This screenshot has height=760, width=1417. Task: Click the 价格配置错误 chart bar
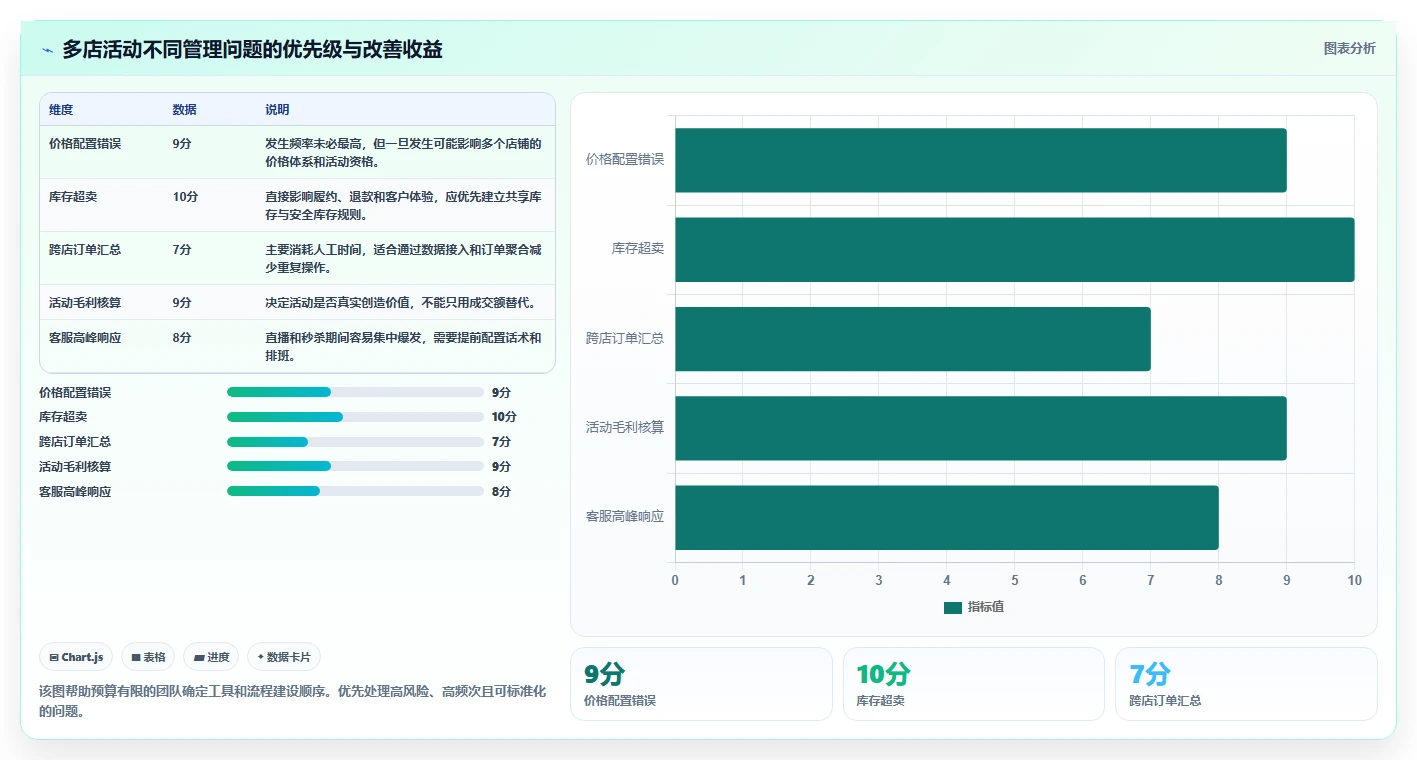(981, 160)
